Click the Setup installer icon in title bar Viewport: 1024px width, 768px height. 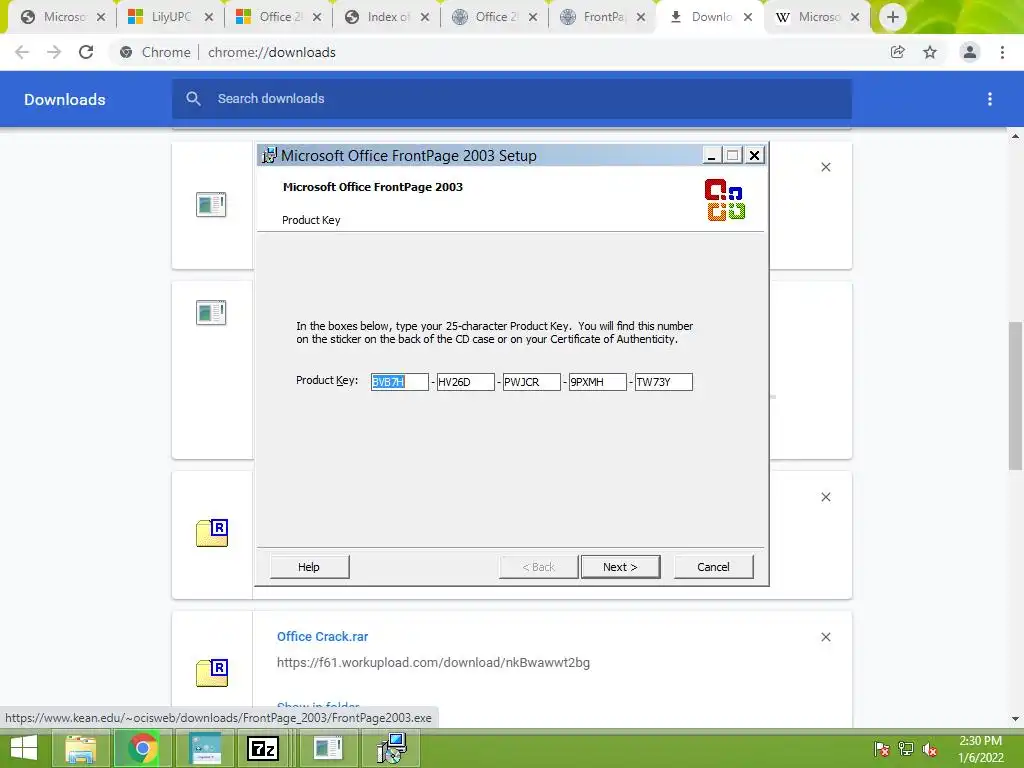[269, 155]
